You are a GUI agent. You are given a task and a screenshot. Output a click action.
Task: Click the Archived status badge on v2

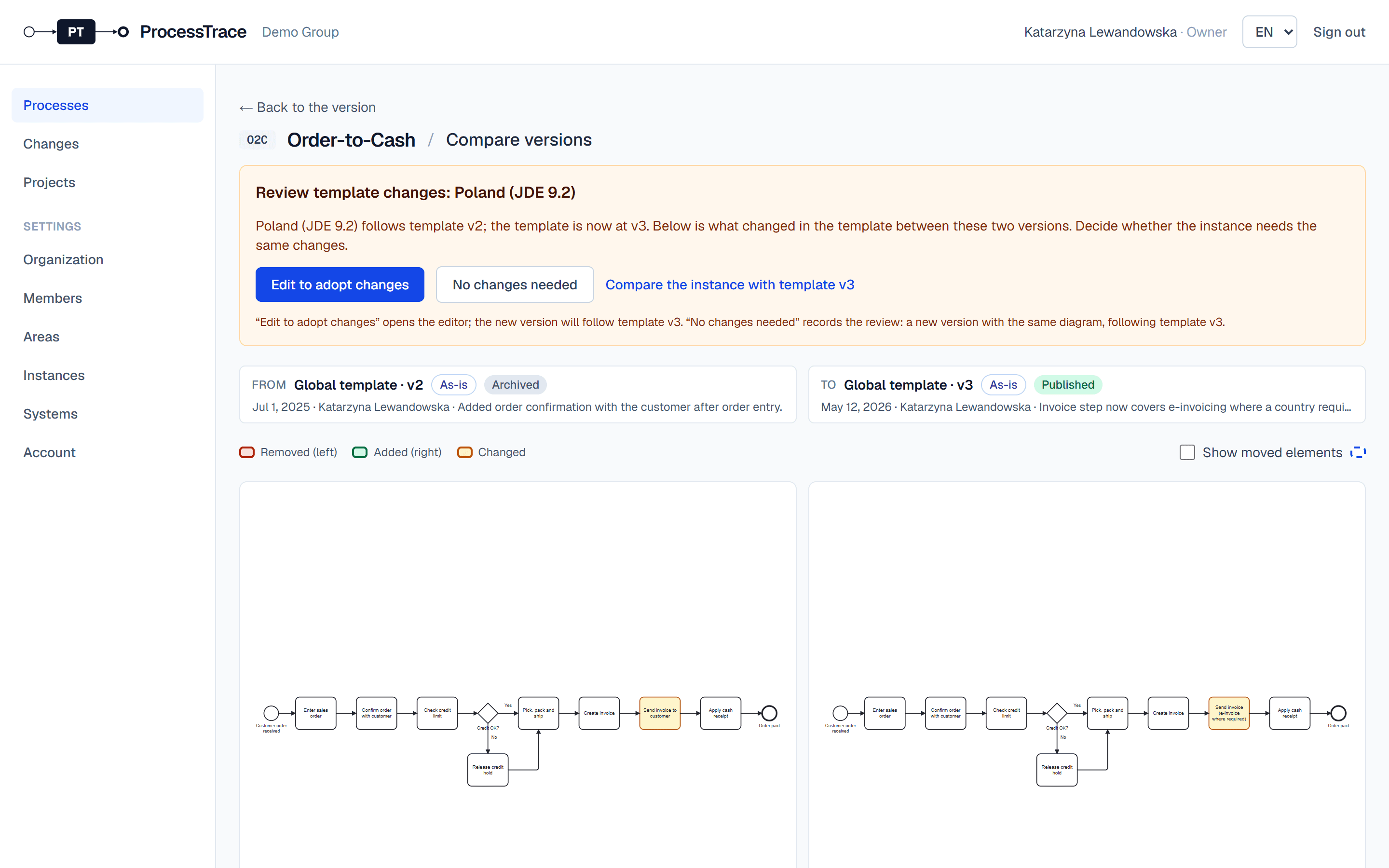coord(515,385)
